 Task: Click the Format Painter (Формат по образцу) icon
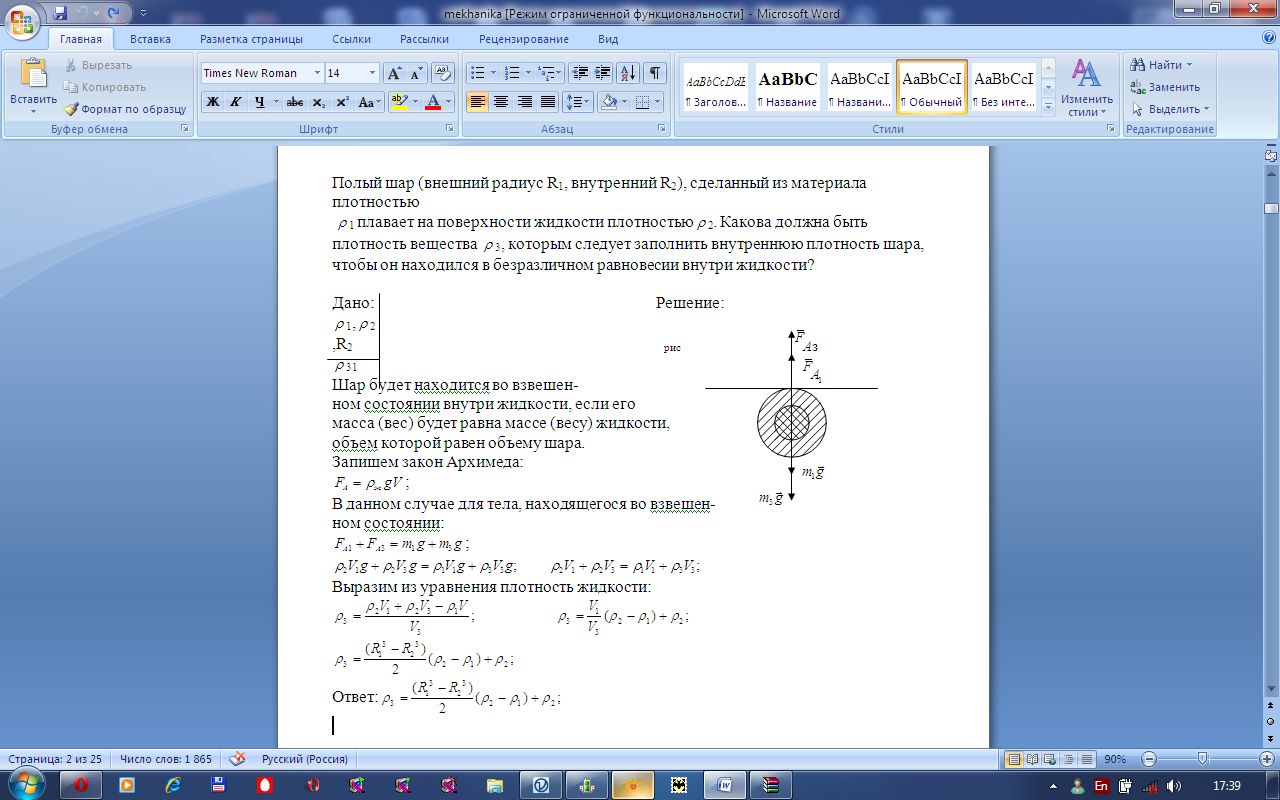(x=72, y=109)
